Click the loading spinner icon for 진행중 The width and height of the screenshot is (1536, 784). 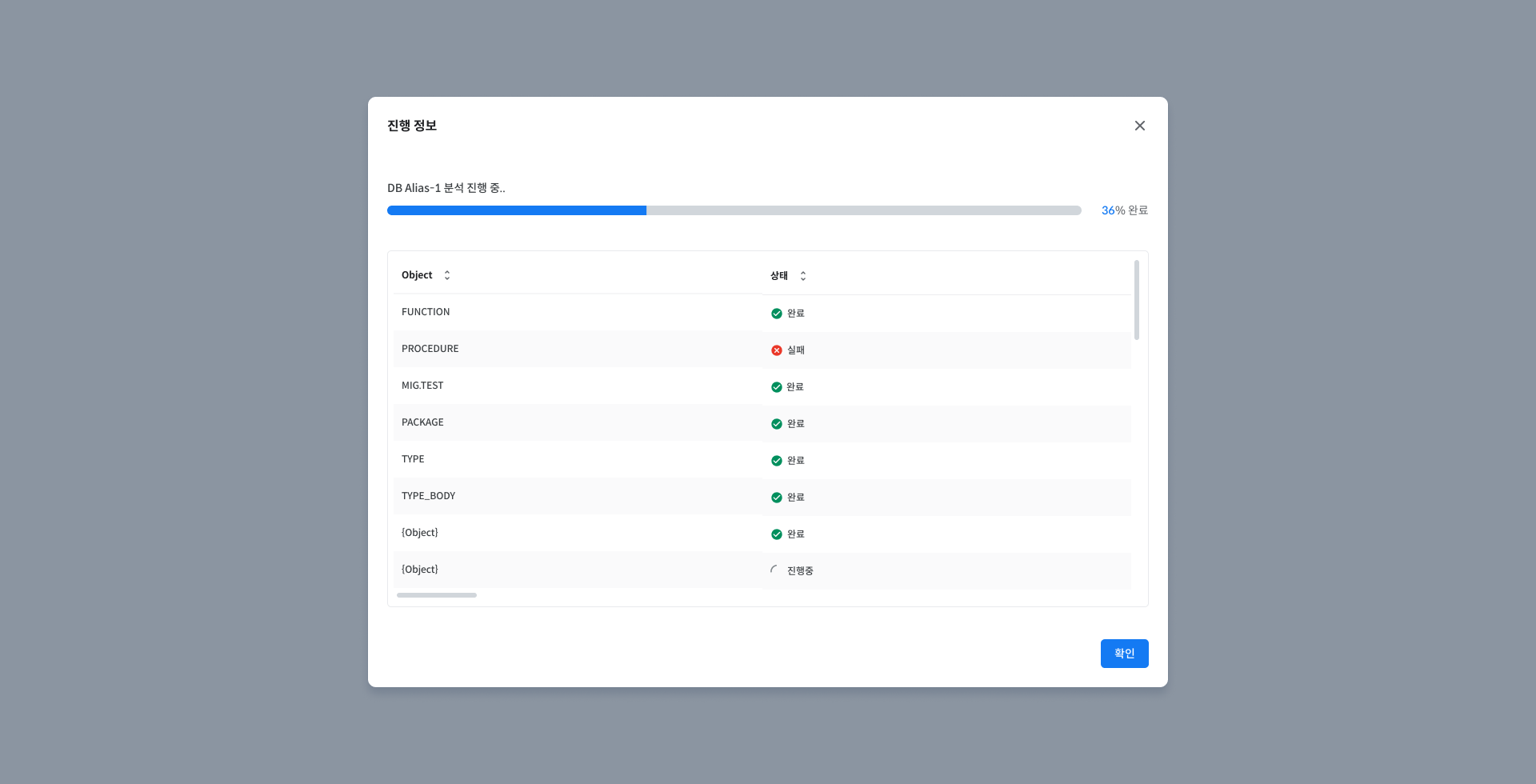[x=775, y=570]
